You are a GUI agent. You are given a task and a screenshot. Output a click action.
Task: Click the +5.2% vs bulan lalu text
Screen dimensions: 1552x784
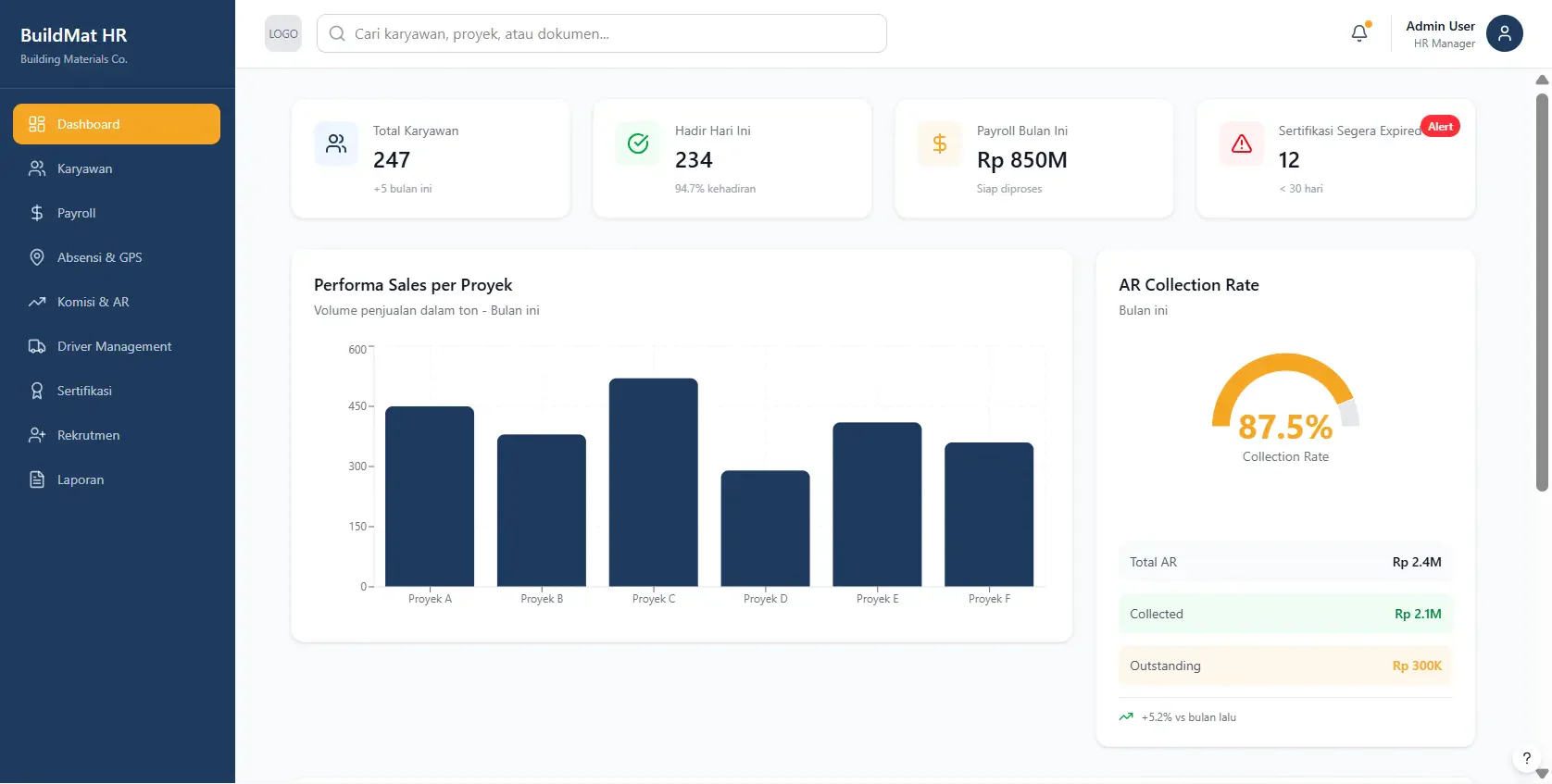pos(1189,717)
